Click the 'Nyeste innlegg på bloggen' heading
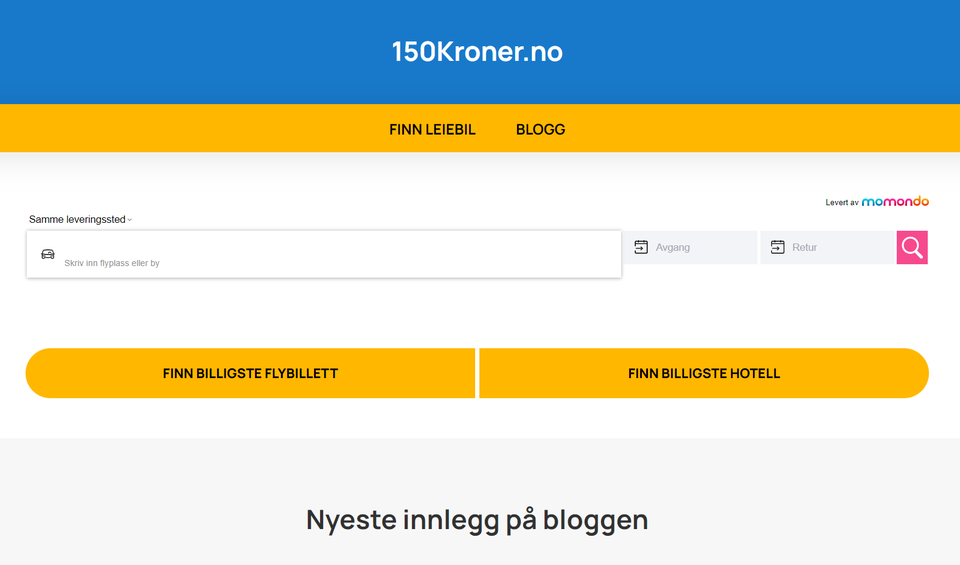The height and width of the screenshot is (565, 960). click(x=477, y=520)
